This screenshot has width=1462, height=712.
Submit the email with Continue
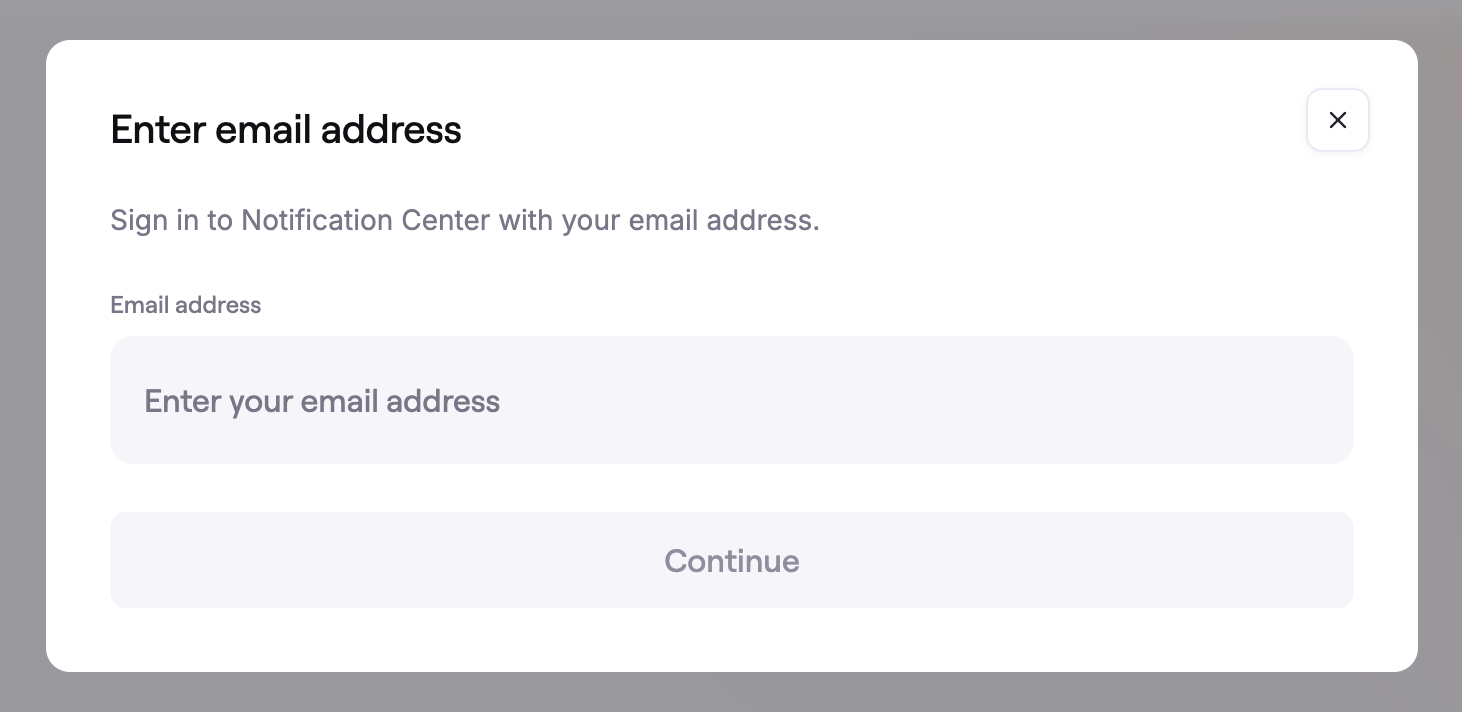tap(731, 560)
